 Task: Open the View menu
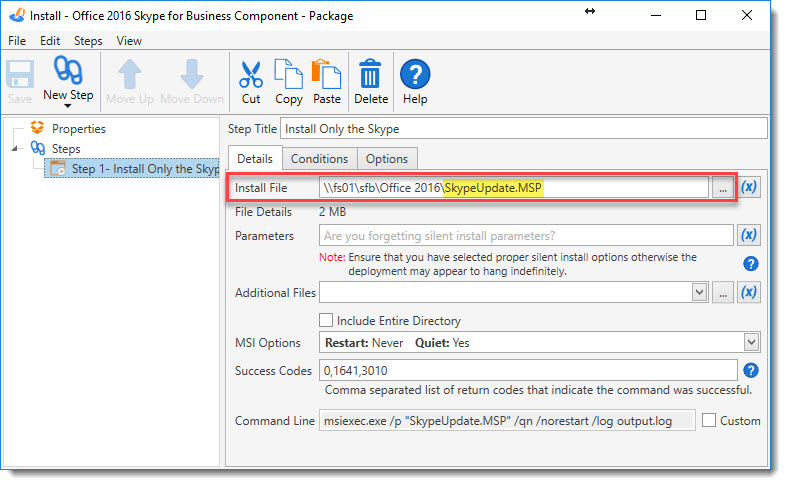coord(129,41)
